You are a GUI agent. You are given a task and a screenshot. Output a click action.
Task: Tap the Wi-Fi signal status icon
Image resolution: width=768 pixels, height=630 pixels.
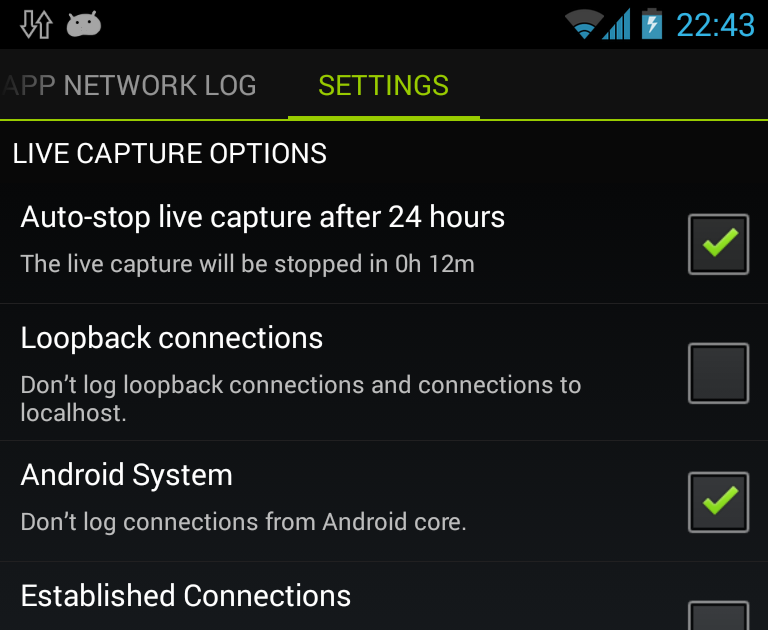584,24
